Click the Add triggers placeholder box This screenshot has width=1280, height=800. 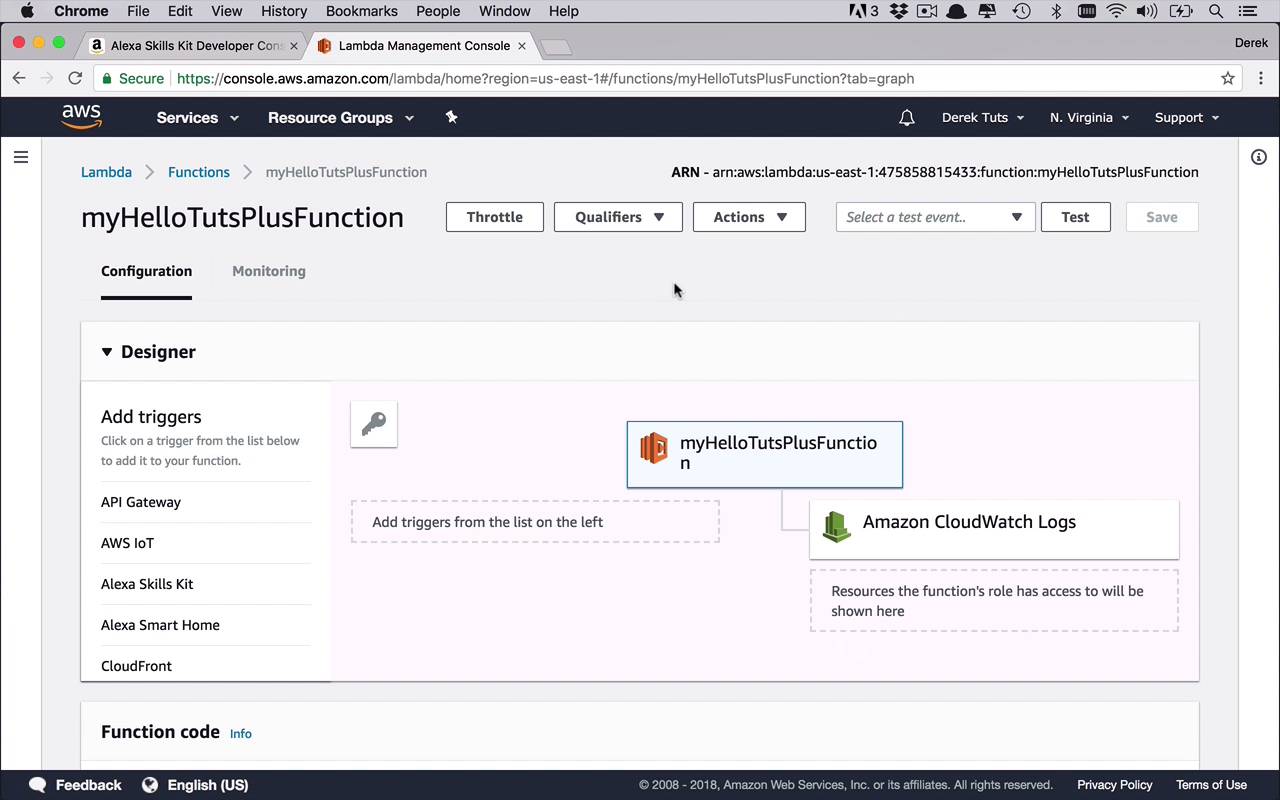click(535, 522)
